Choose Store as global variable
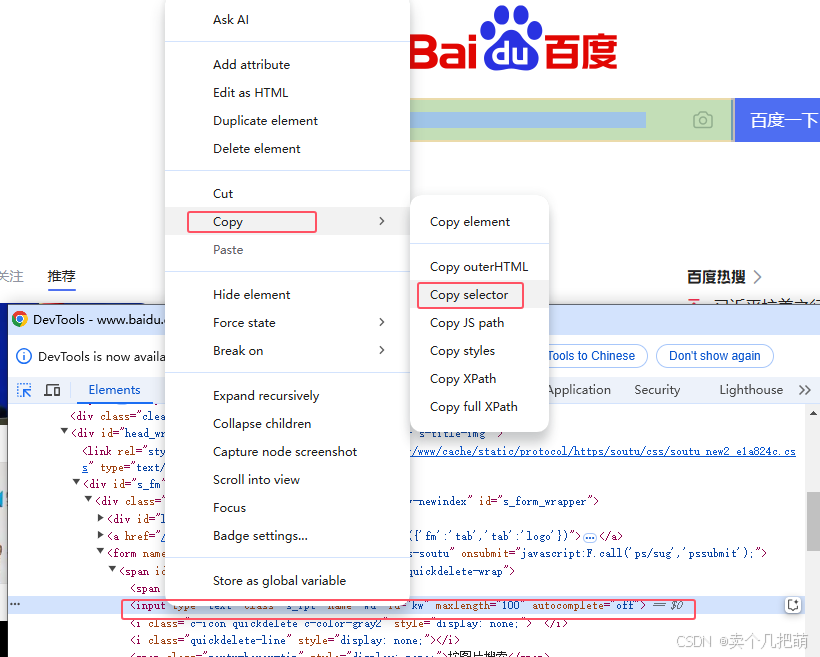 pos(279,581)
